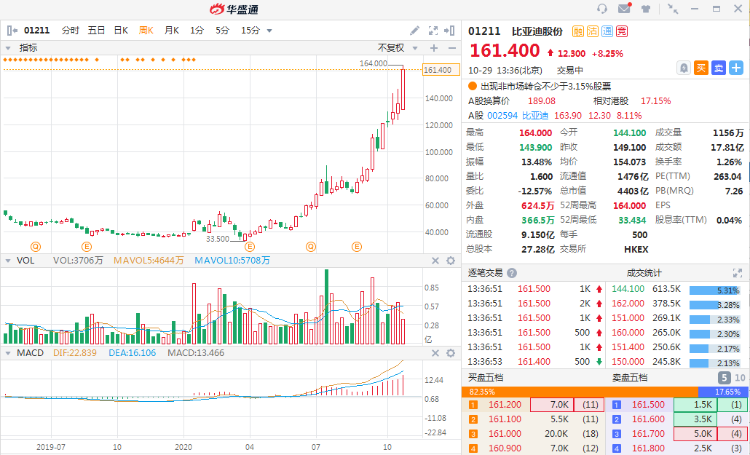Select ask level 3 price 161.700
The height and width of the screenshot is (455, 750).
pyautogui.click(x=648, y=434)
